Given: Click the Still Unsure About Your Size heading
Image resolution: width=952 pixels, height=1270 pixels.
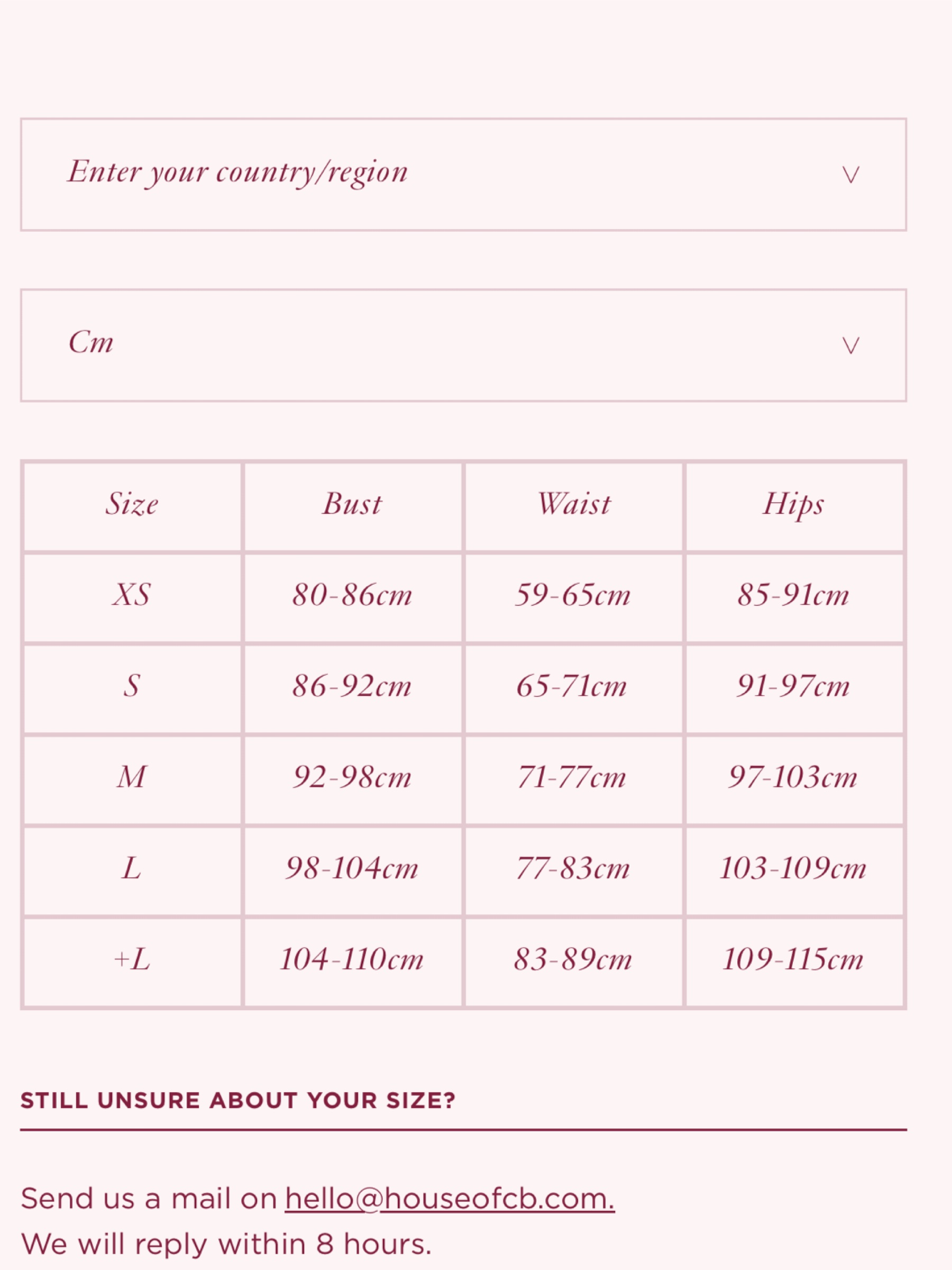Looking at the screenshot, I should point(237,1100).
